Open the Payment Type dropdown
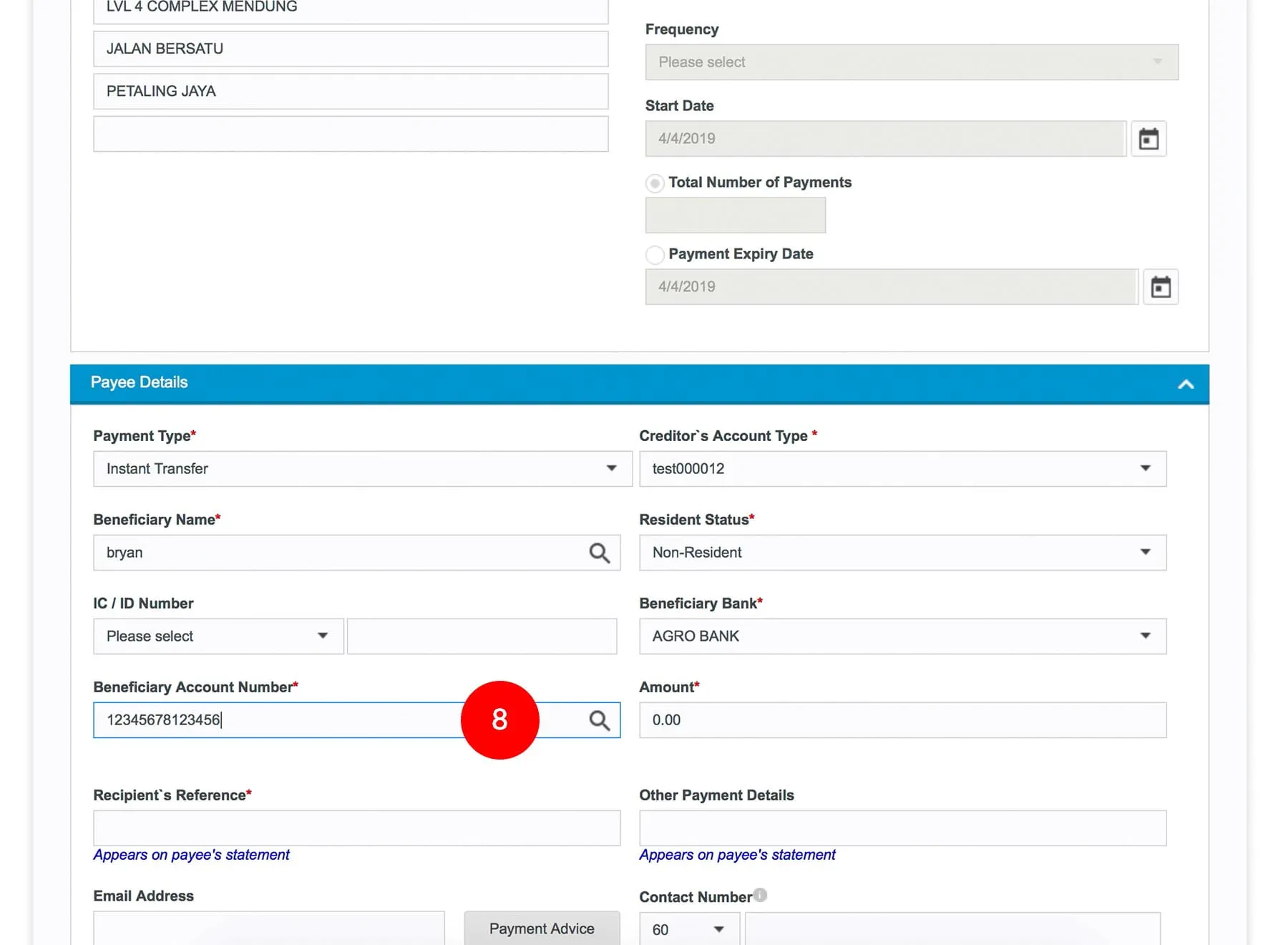 click(362, 469)
